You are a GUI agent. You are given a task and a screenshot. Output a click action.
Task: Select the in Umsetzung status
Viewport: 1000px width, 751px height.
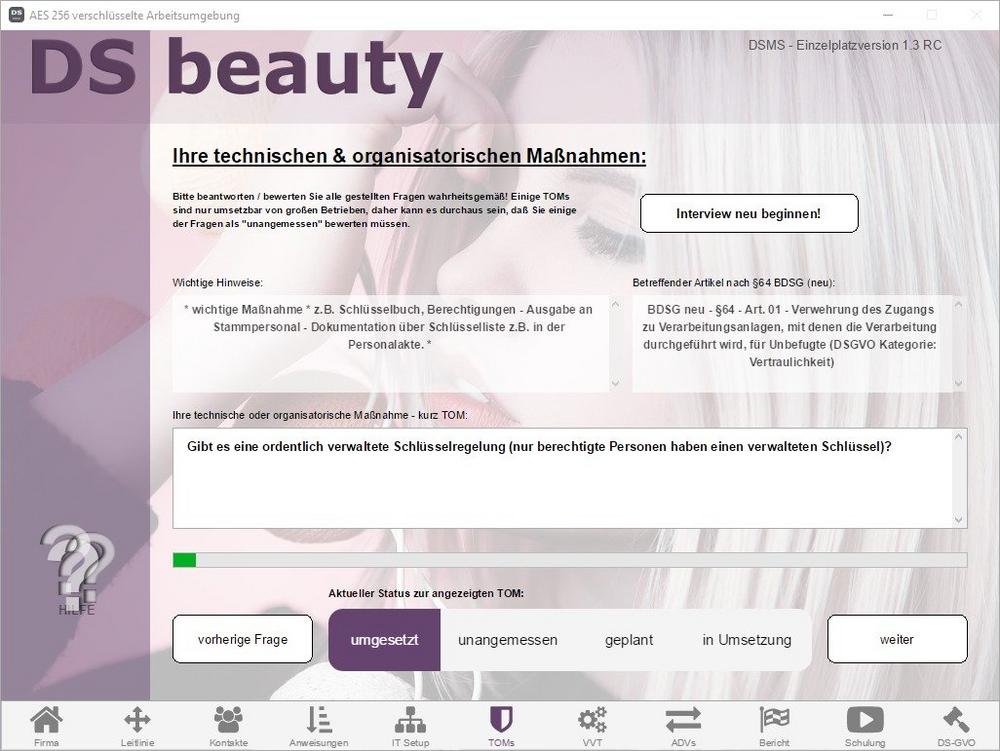[746, 640]
